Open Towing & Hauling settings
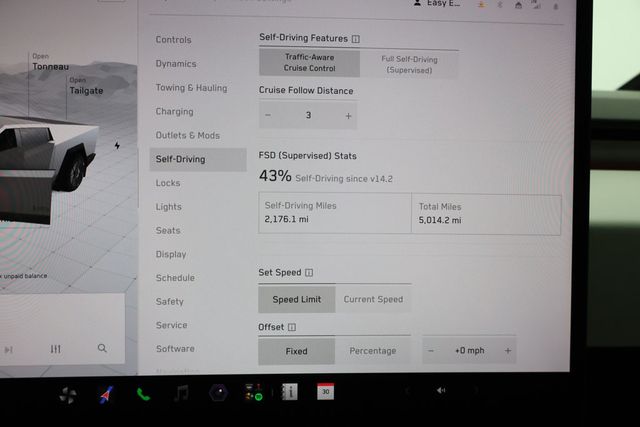Screen dimensions: 640x427 (x=191, y=88)
